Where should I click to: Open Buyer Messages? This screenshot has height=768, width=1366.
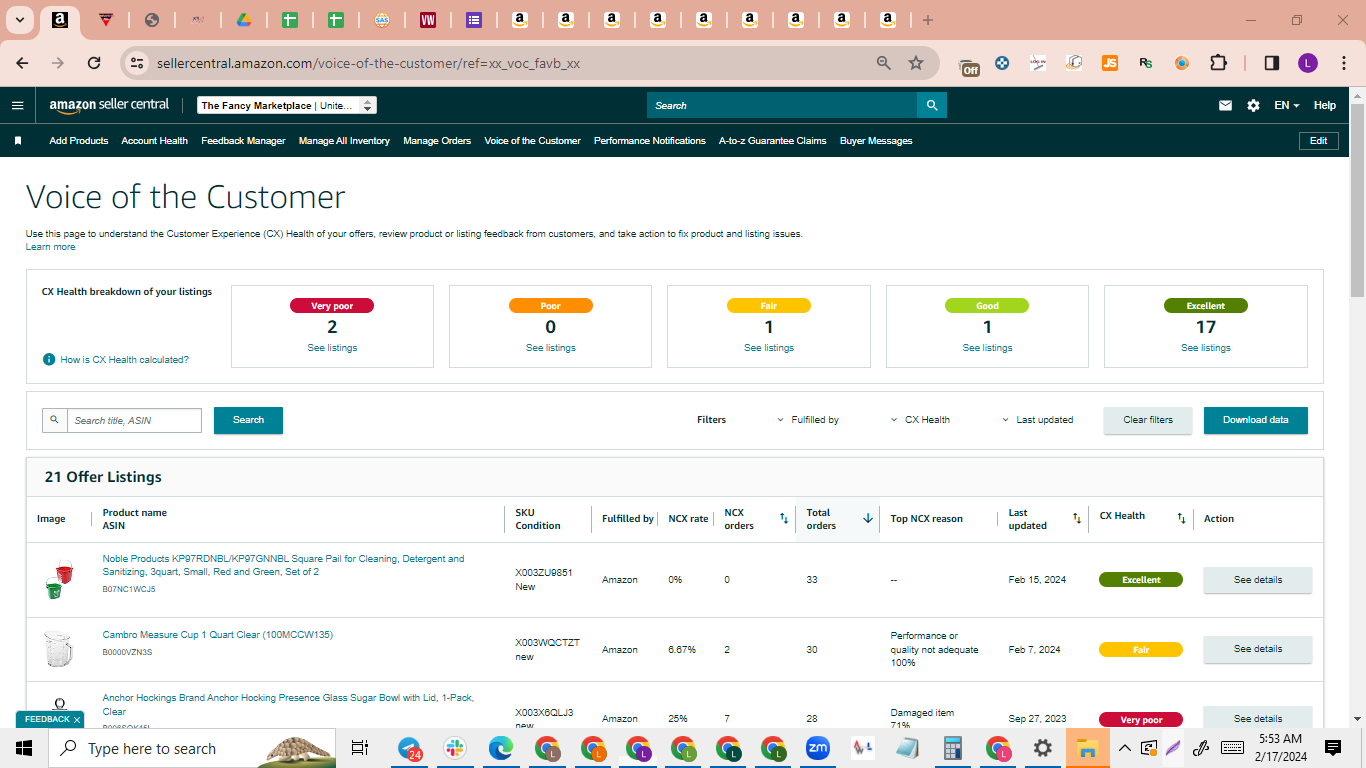click(876, 141)
